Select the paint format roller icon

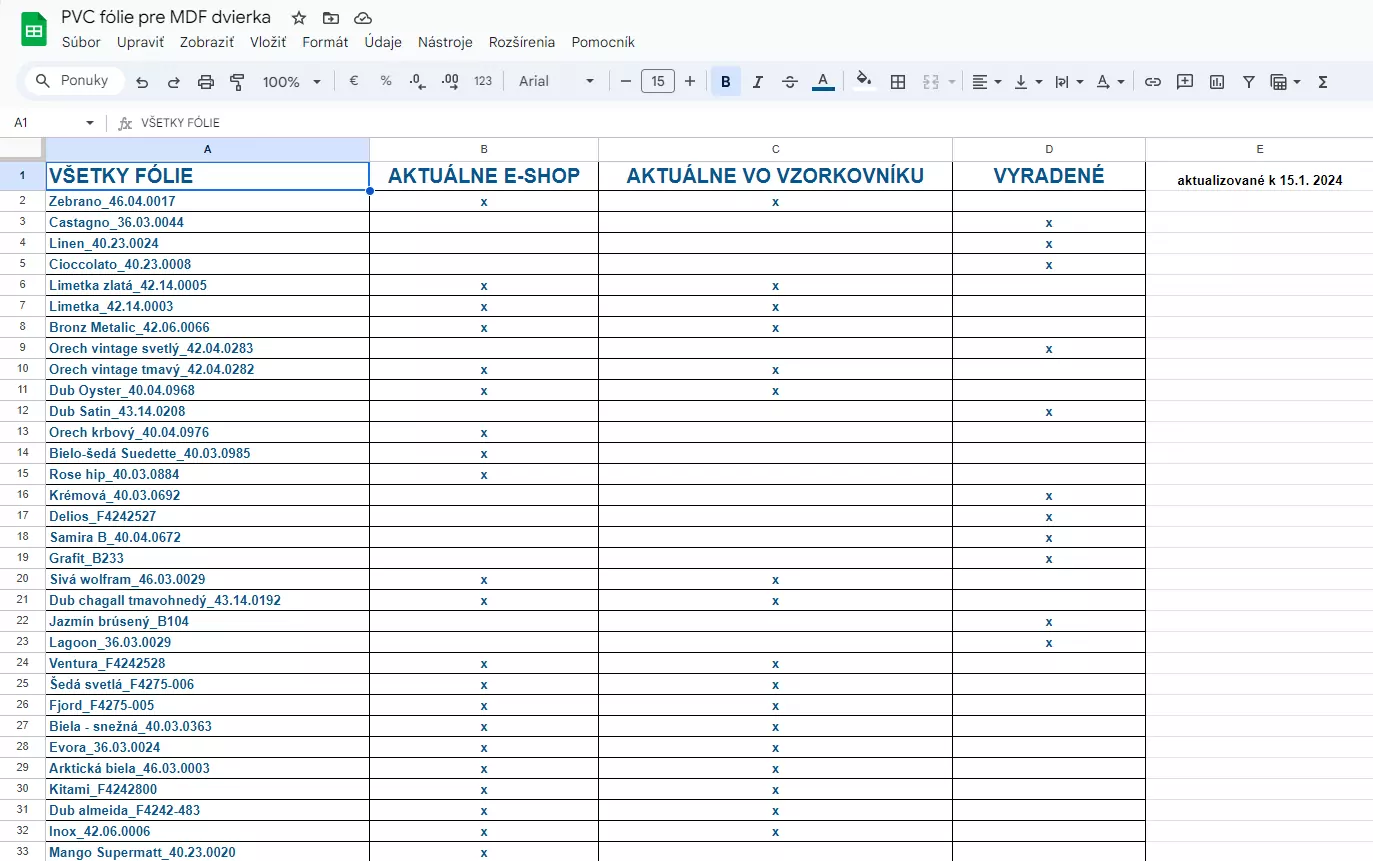tap(237, 82)
